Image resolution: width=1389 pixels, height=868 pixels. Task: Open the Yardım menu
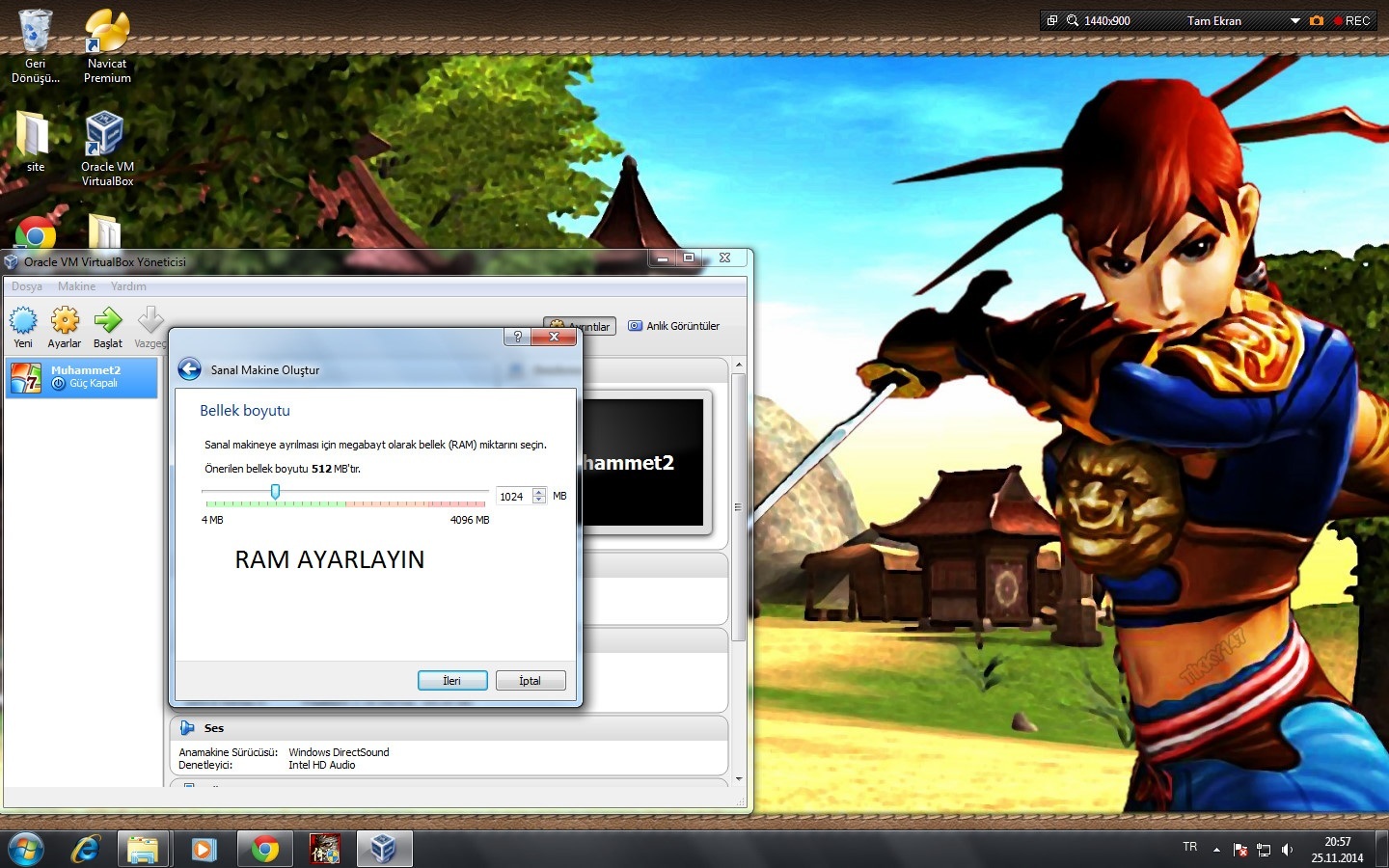128,286
